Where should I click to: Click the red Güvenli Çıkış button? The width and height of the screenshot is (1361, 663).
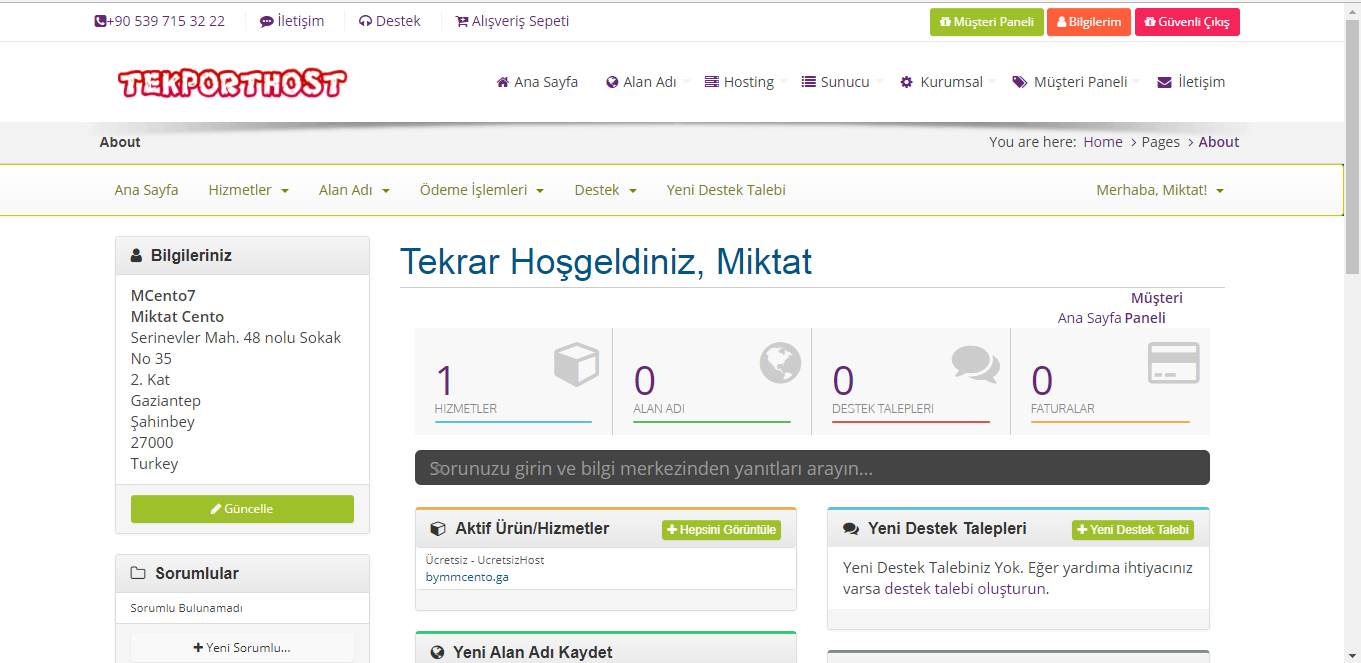point(1187,22)
